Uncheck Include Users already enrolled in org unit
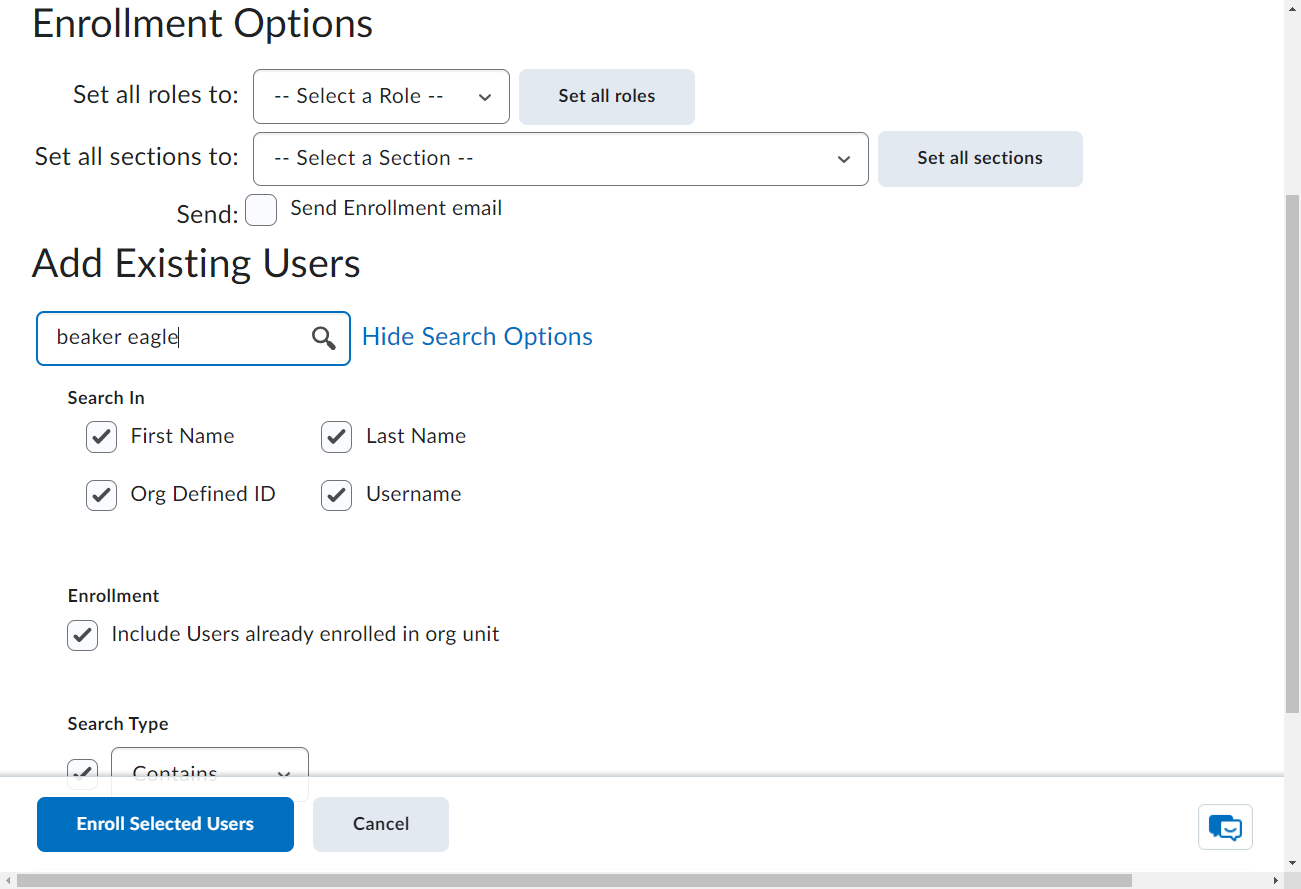 pos(83,635)
